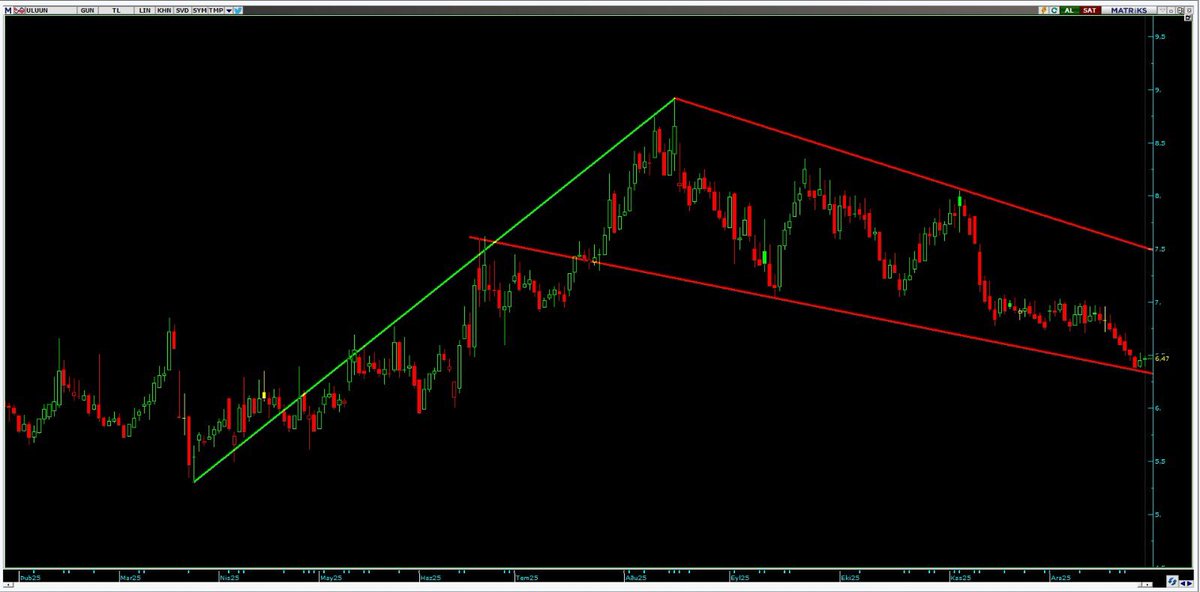
Task: Click the SVD toolbar button
Action: (x=182, y=10)
